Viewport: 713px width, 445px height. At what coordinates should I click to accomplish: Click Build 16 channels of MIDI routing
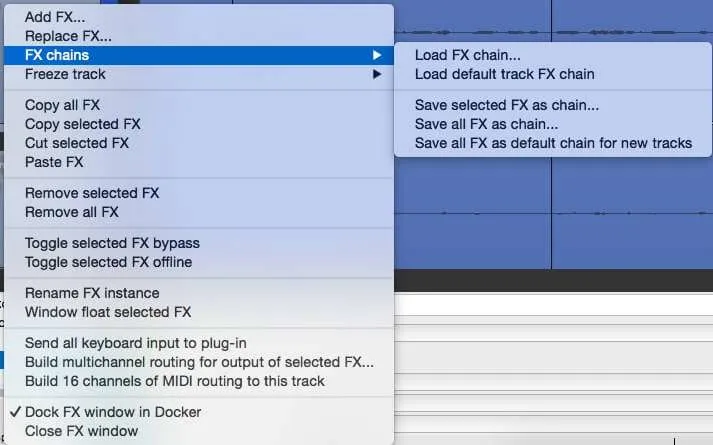pyautogui.click(x=199, y=382)
